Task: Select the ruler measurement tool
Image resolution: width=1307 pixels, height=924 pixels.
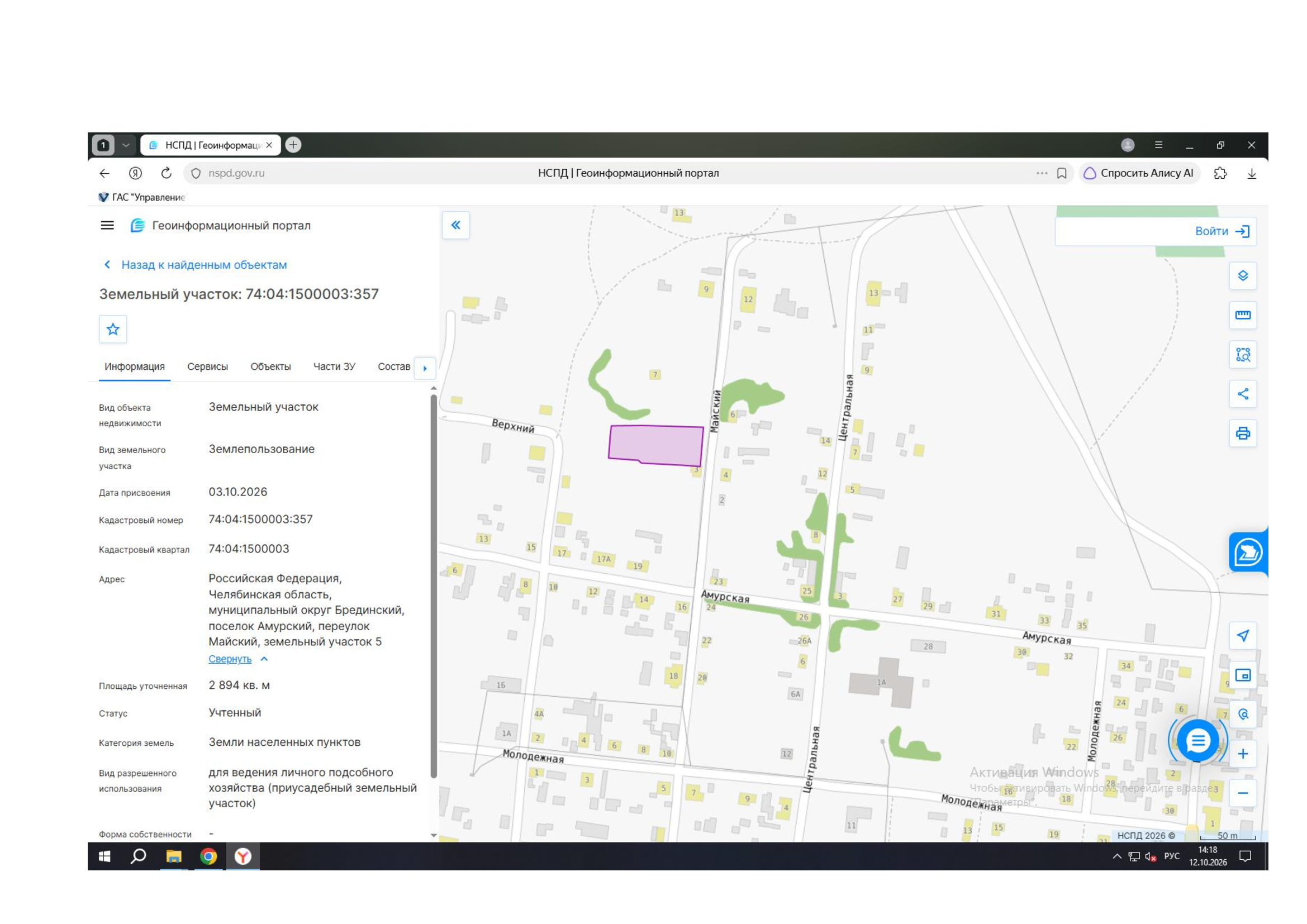Action: pyautogui.click(x=1243, y=315)
